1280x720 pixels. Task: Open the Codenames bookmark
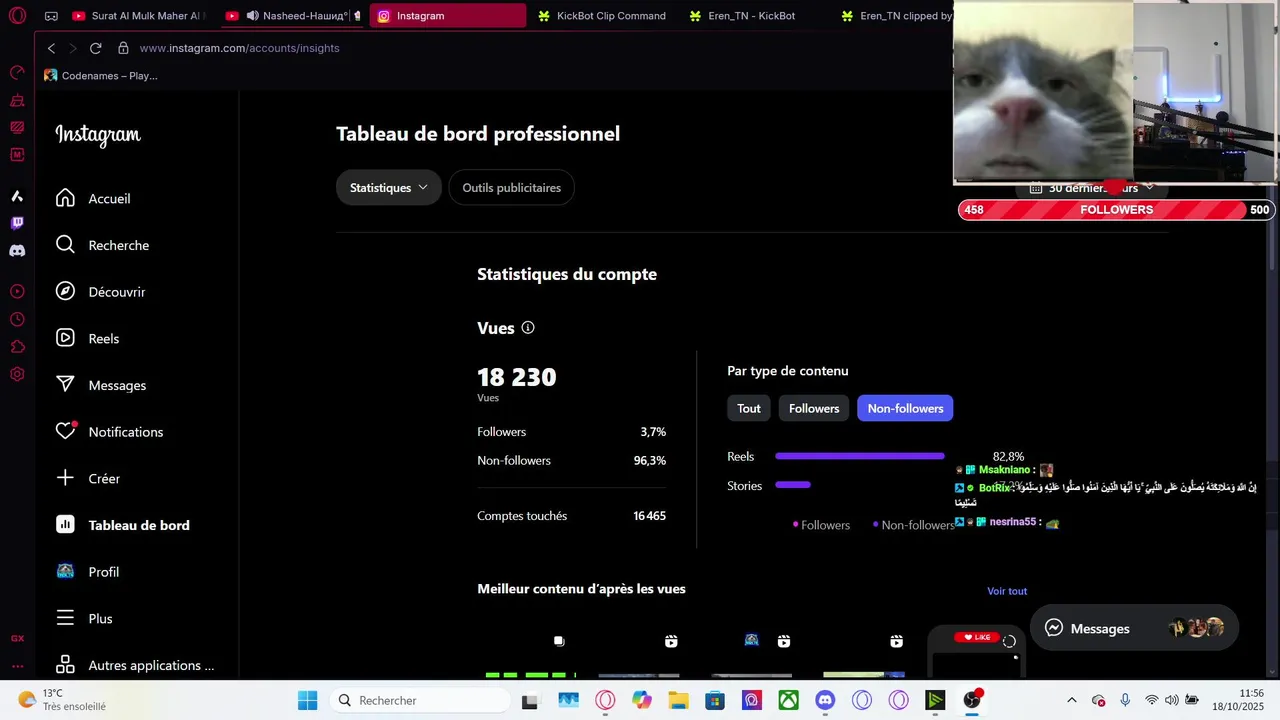point(101,75)
